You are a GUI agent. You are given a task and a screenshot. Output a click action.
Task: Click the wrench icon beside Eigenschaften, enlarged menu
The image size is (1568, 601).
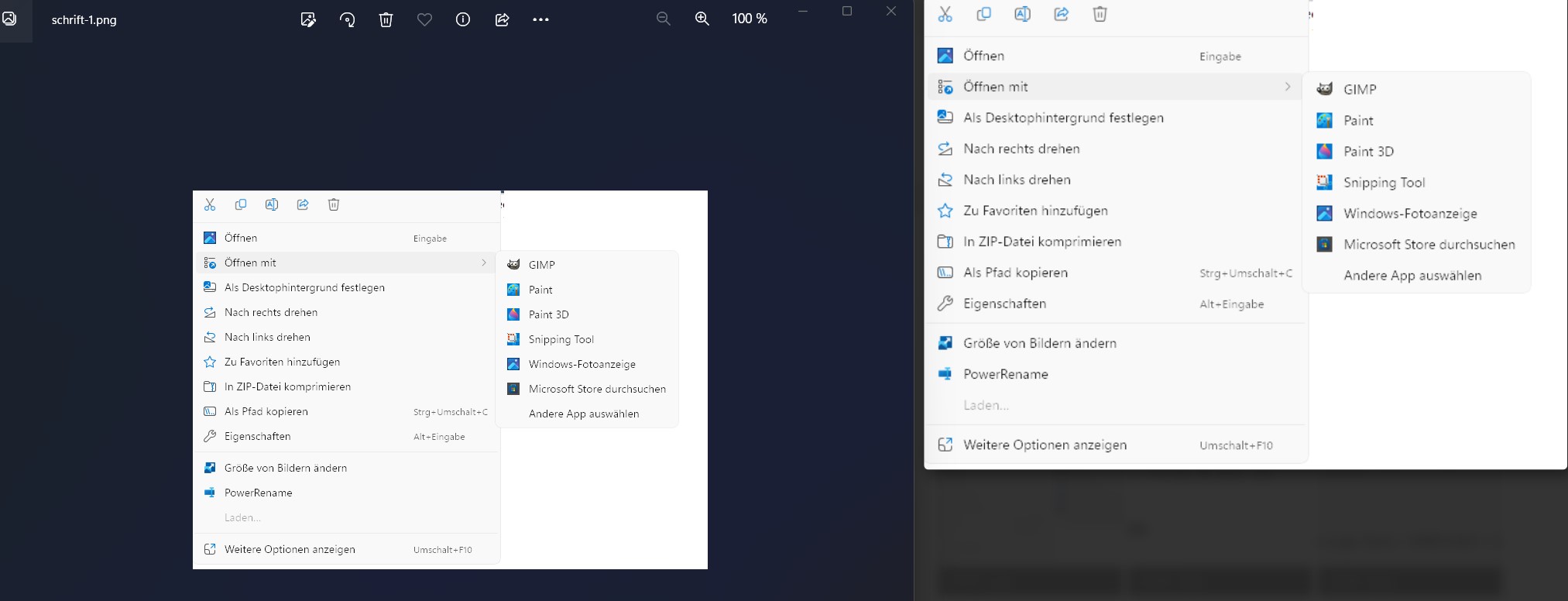(945, 304)
